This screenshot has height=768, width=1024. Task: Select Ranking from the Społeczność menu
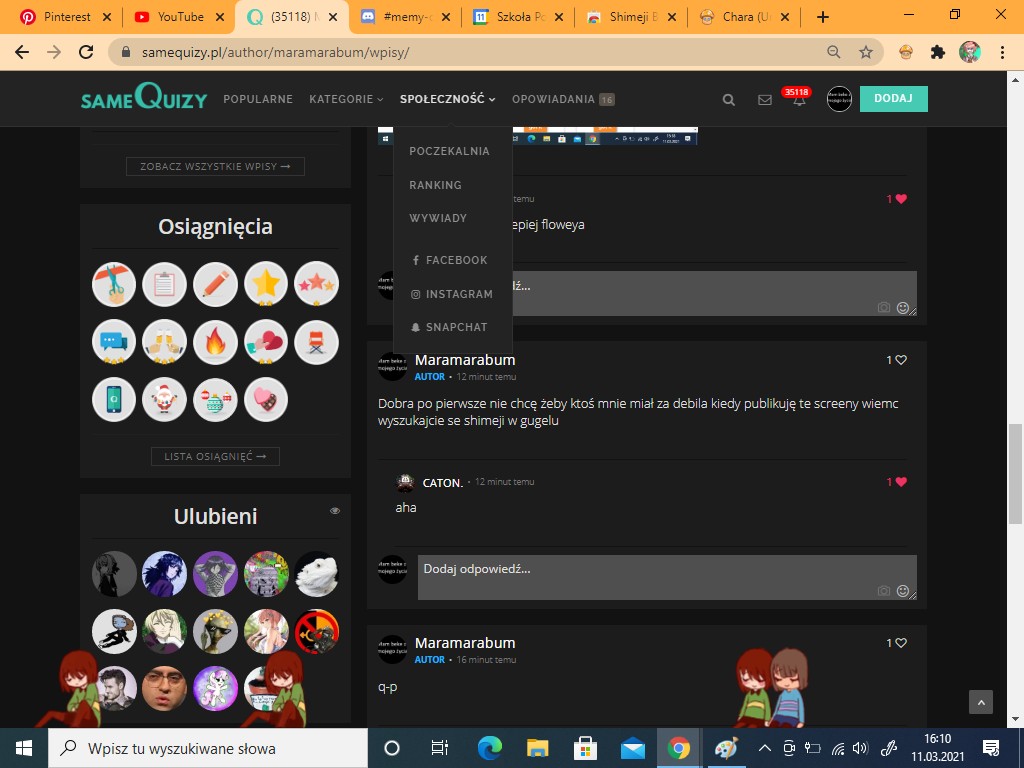click(x=435, y=185)
